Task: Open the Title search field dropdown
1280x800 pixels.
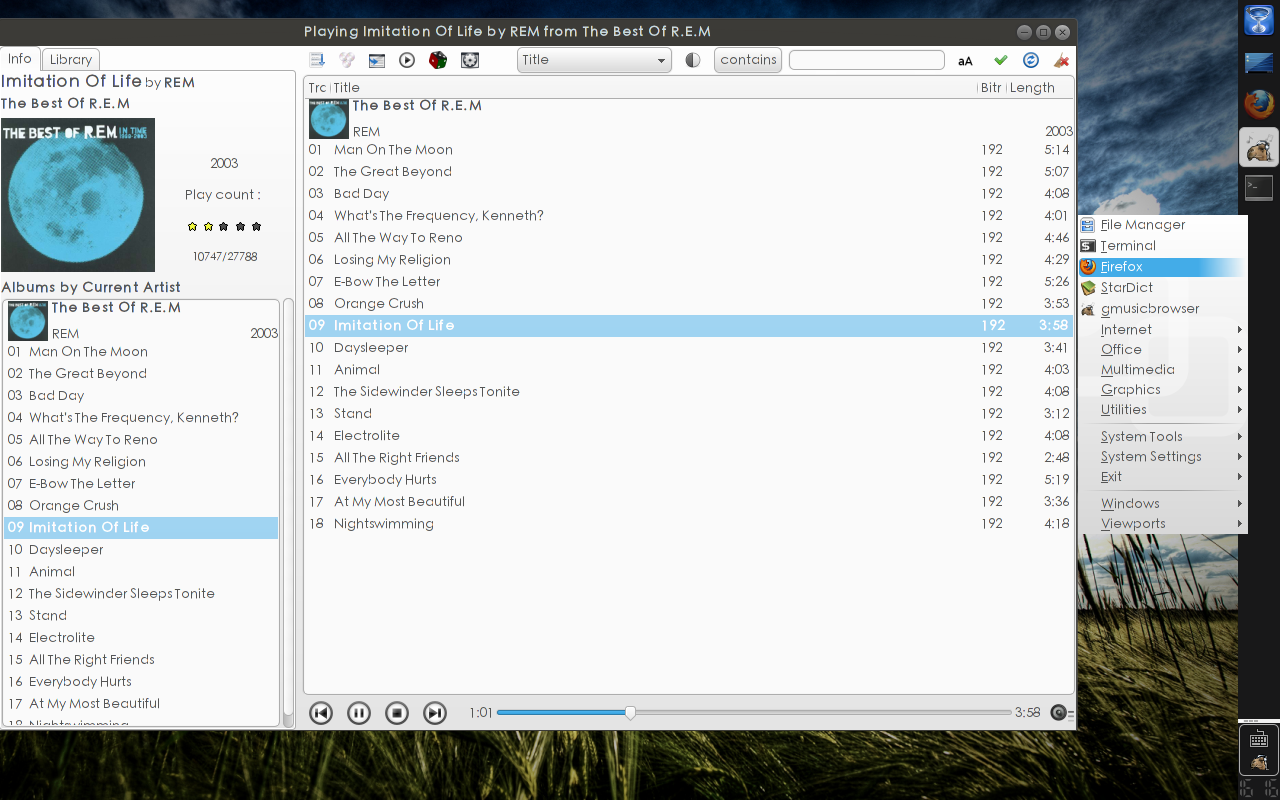Action: [594, 60]
